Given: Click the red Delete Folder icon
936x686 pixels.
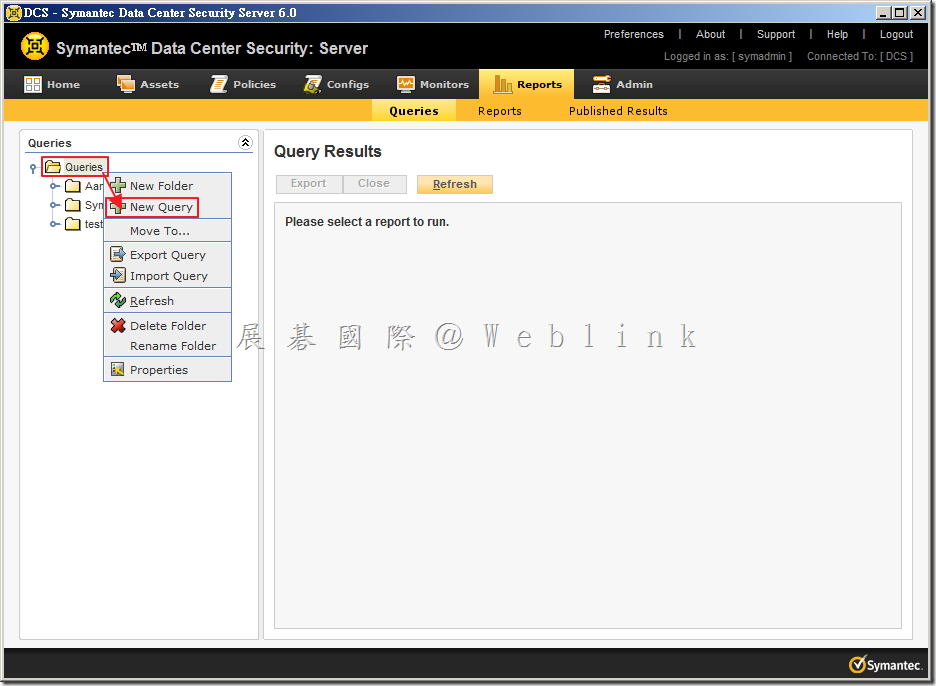Looking at the screenshot, I should 118,325.
